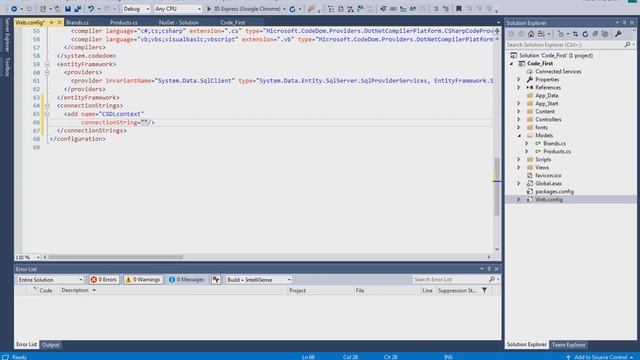
Task: Start debugging with IIS Express play button
Action: [x=209, y=9]
